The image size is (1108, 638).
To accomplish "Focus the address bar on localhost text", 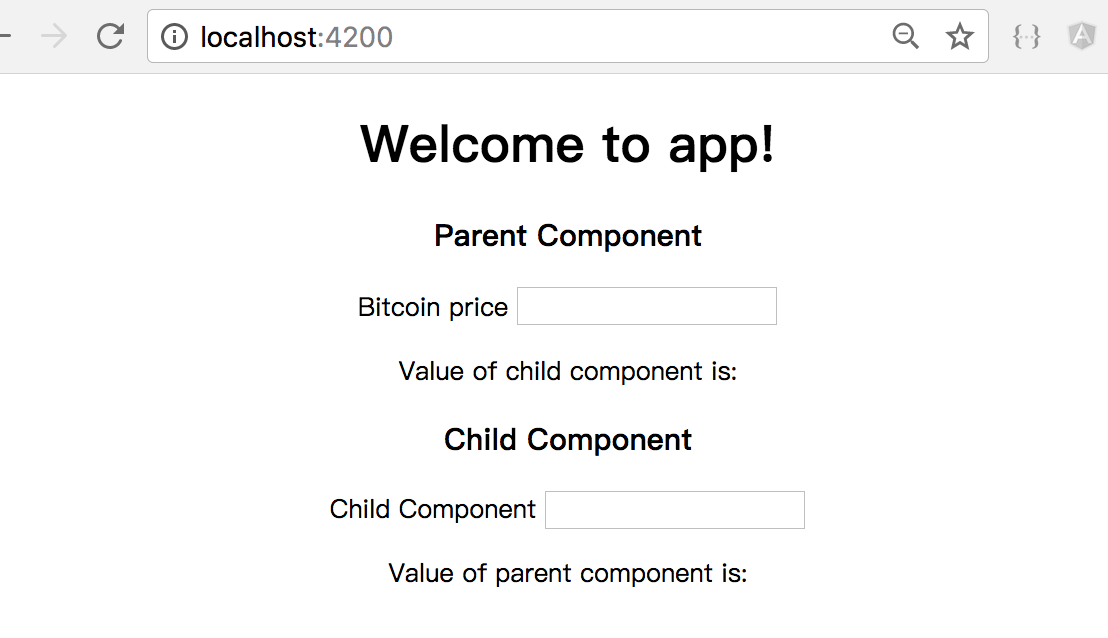I will point(258,37).
